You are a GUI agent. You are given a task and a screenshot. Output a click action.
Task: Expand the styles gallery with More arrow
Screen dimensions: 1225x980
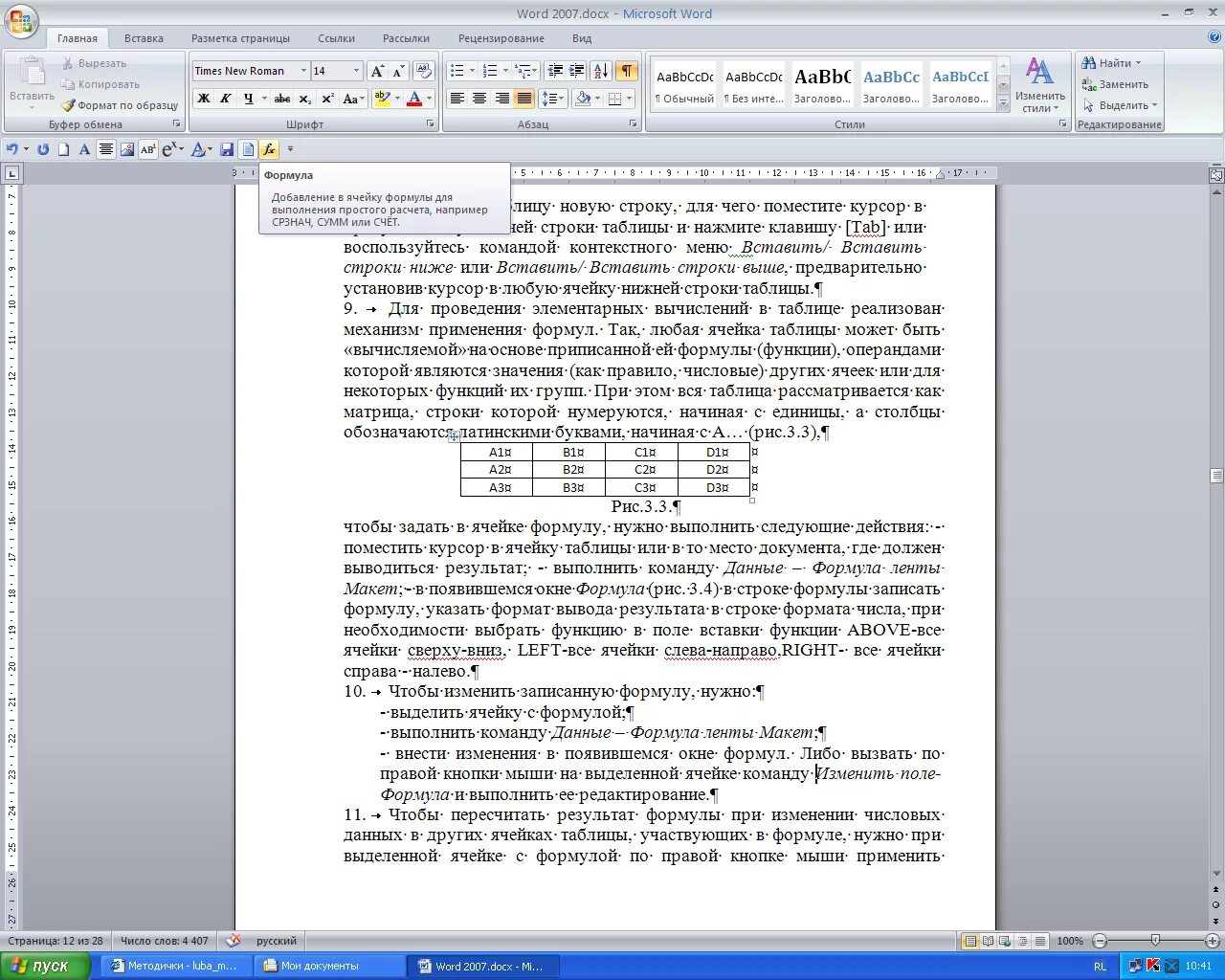pos(1003,104)
